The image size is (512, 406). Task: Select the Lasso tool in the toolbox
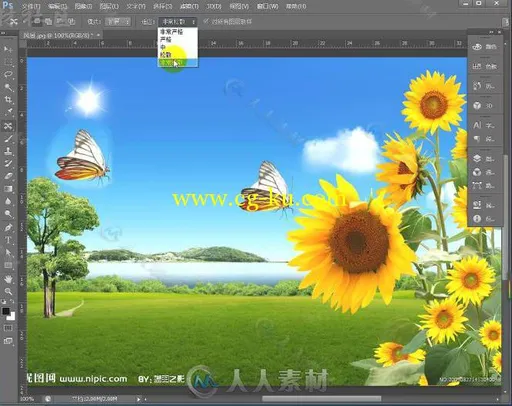point(8,74)
